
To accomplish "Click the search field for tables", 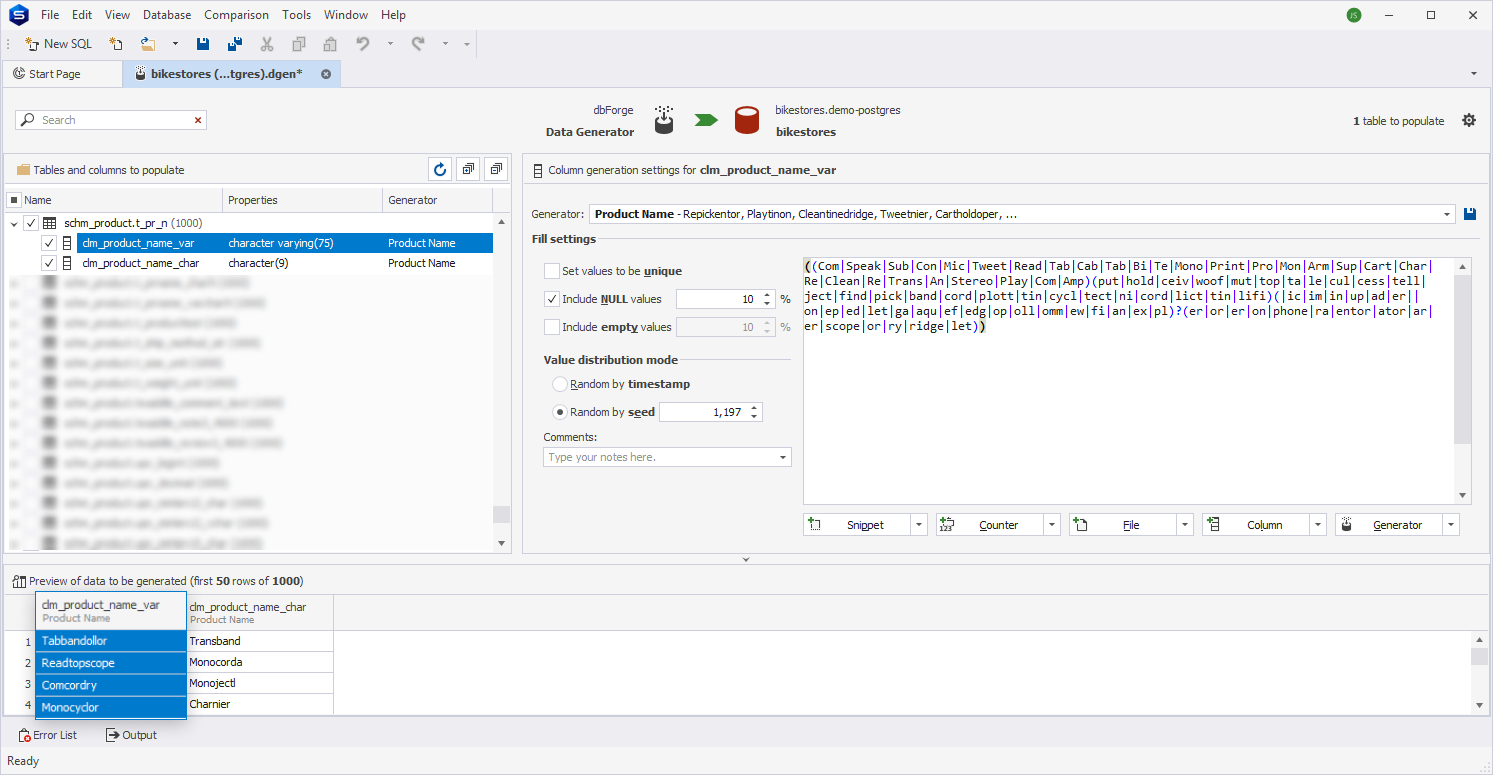I will 110,120.
